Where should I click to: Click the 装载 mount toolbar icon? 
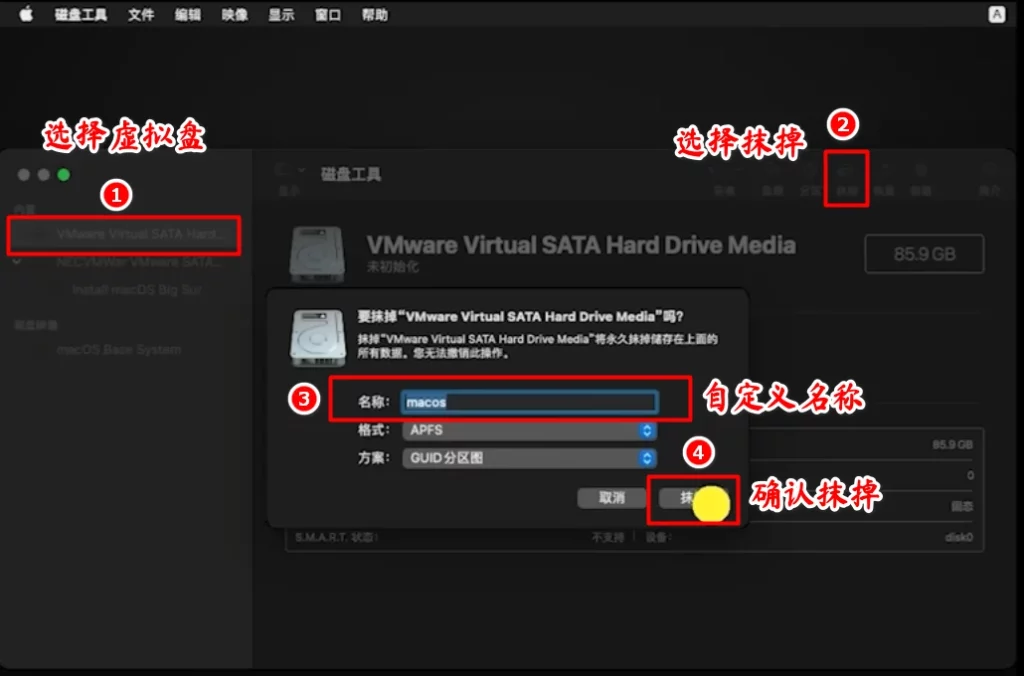pos(921,179)
